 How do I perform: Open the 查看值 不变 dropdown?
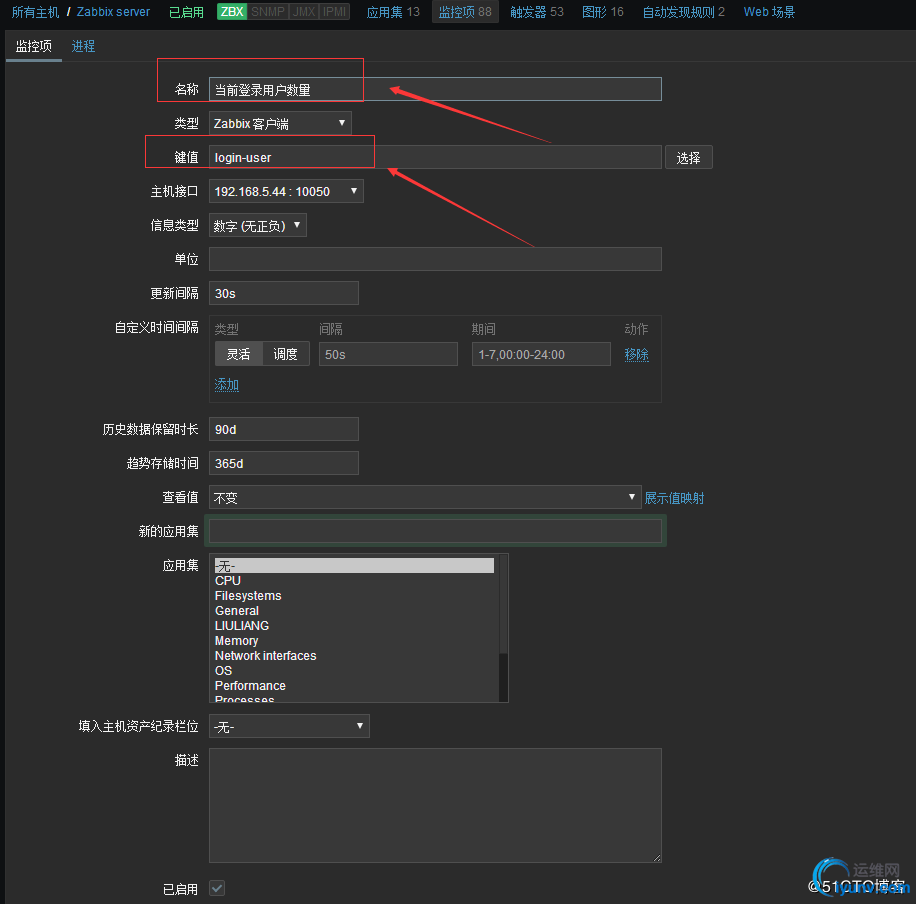click(425, 497)
